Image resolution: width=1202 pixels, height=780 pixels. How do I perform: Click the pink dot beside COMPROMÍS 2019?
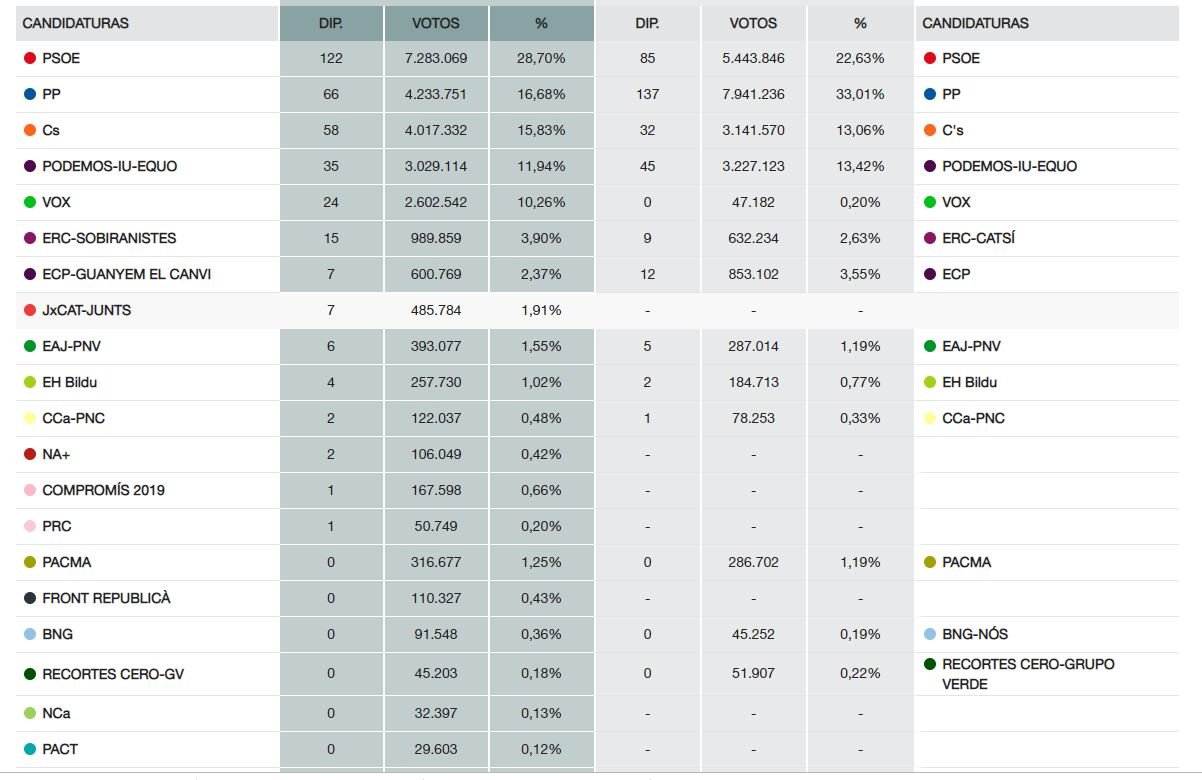point(30,490)
